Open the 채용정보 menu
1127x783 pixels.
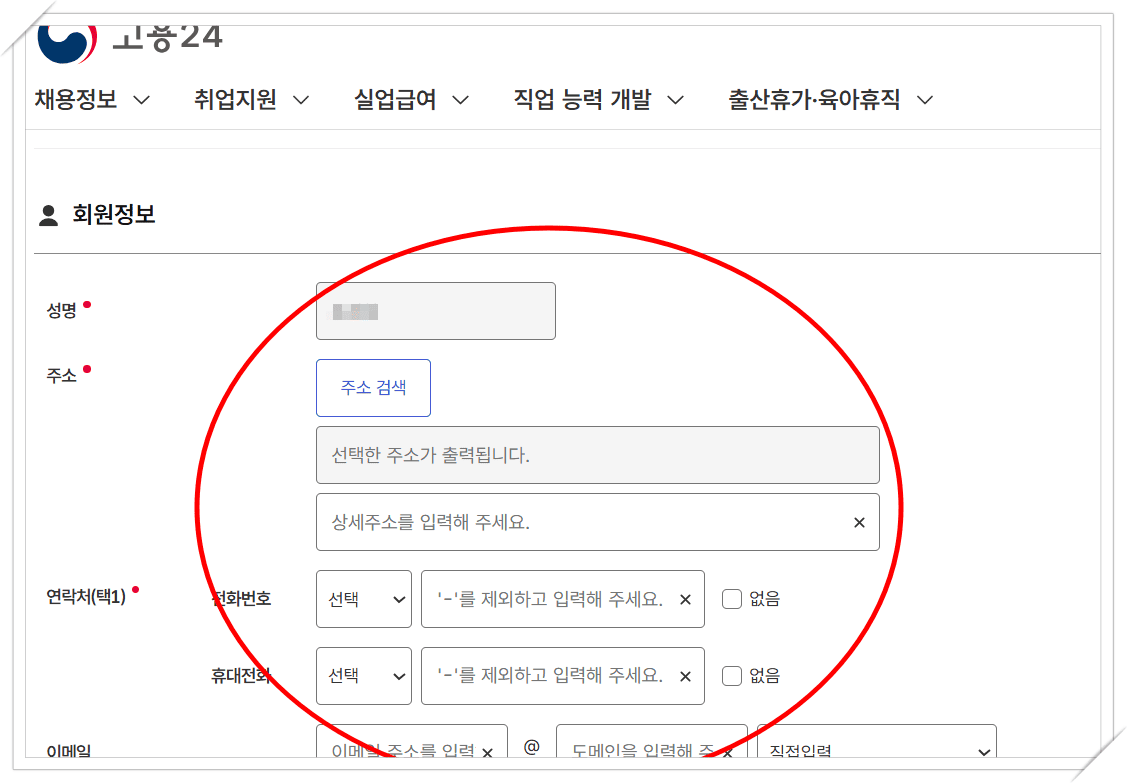[x=78, y=100]
